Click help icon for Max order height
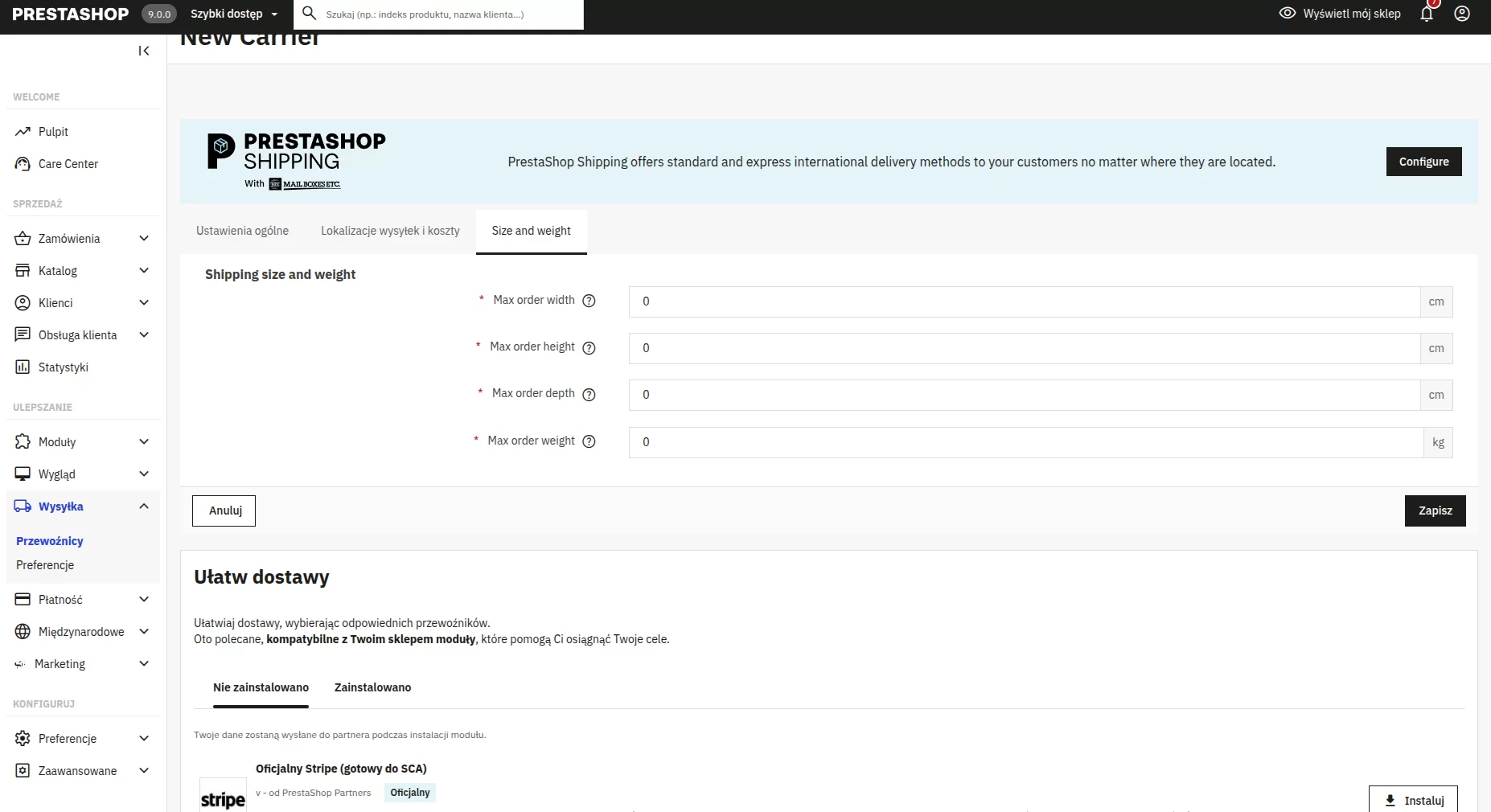1491x812 pixels. coord(589,348)
